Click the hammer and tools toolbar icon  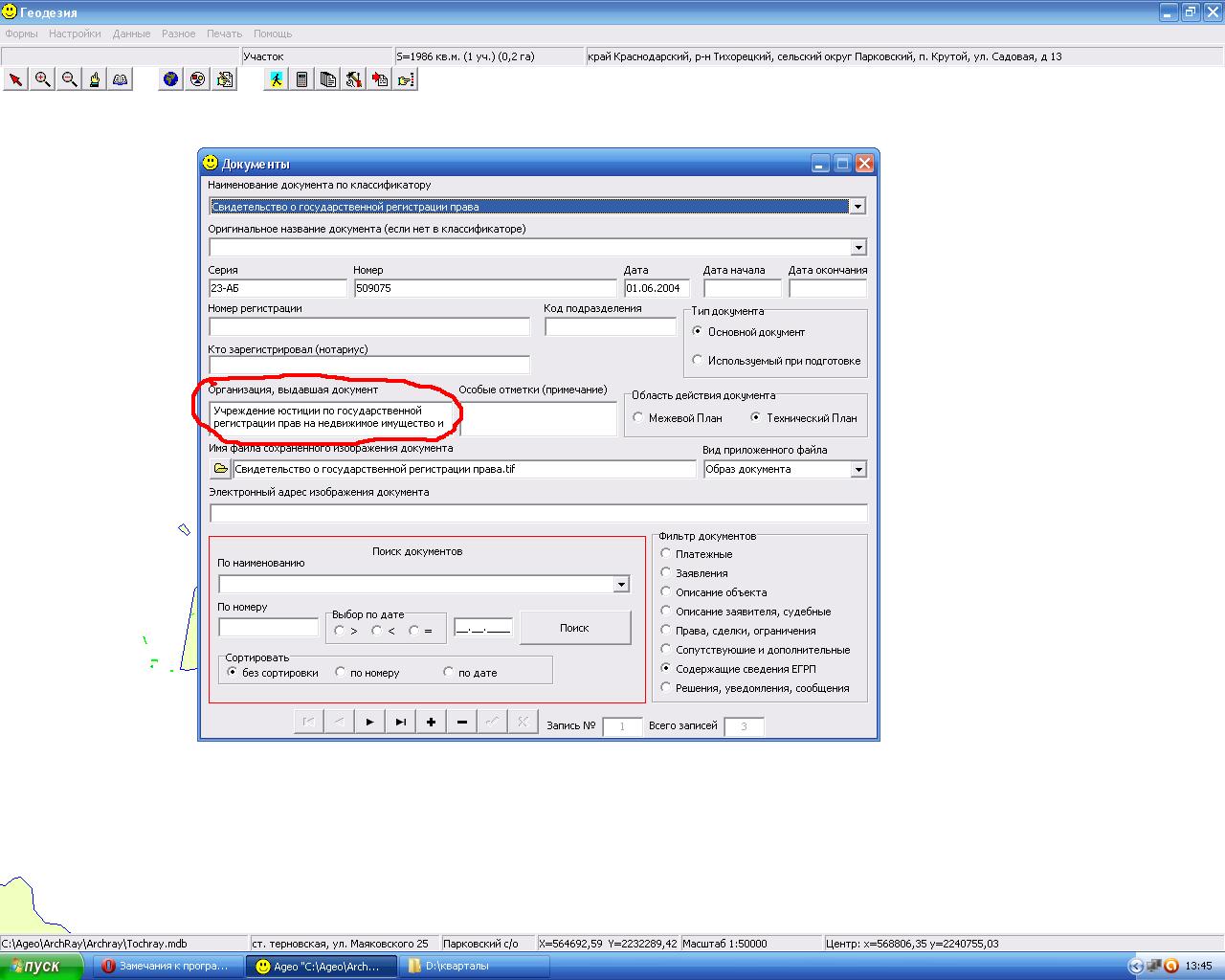pos(353,79)
